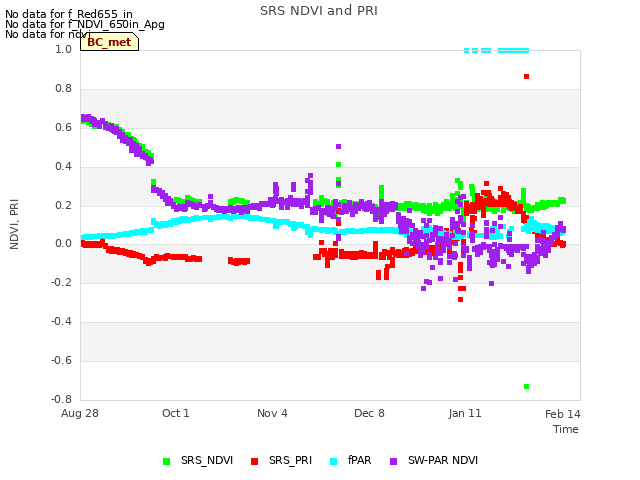Click the 0.0 y-axis tick label

(x=63, y=244)
